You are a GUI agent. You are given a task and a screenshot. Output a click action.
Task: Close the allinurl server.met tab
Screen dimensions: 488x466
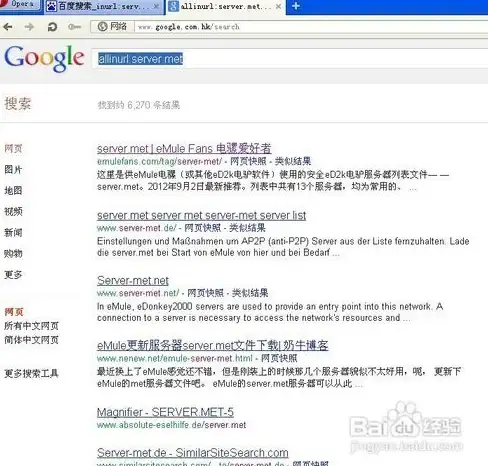278,6
